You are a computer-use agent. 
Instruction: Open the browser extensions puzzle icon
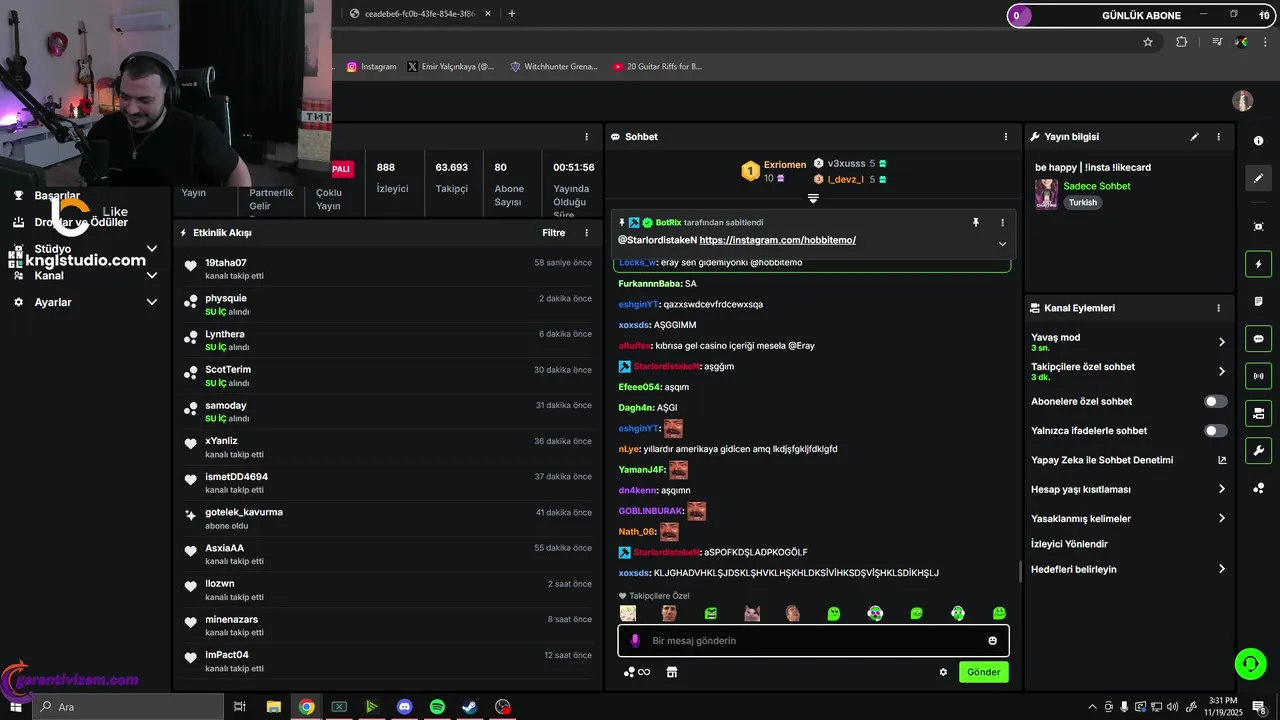[1182, 42]
